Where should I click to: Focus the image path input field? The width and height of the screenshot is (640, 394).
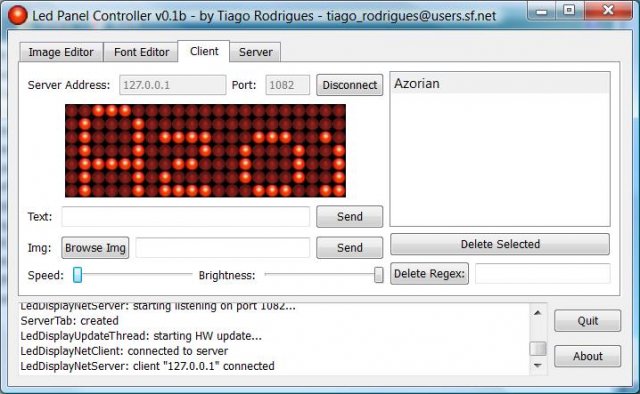(x=223, y=248)
